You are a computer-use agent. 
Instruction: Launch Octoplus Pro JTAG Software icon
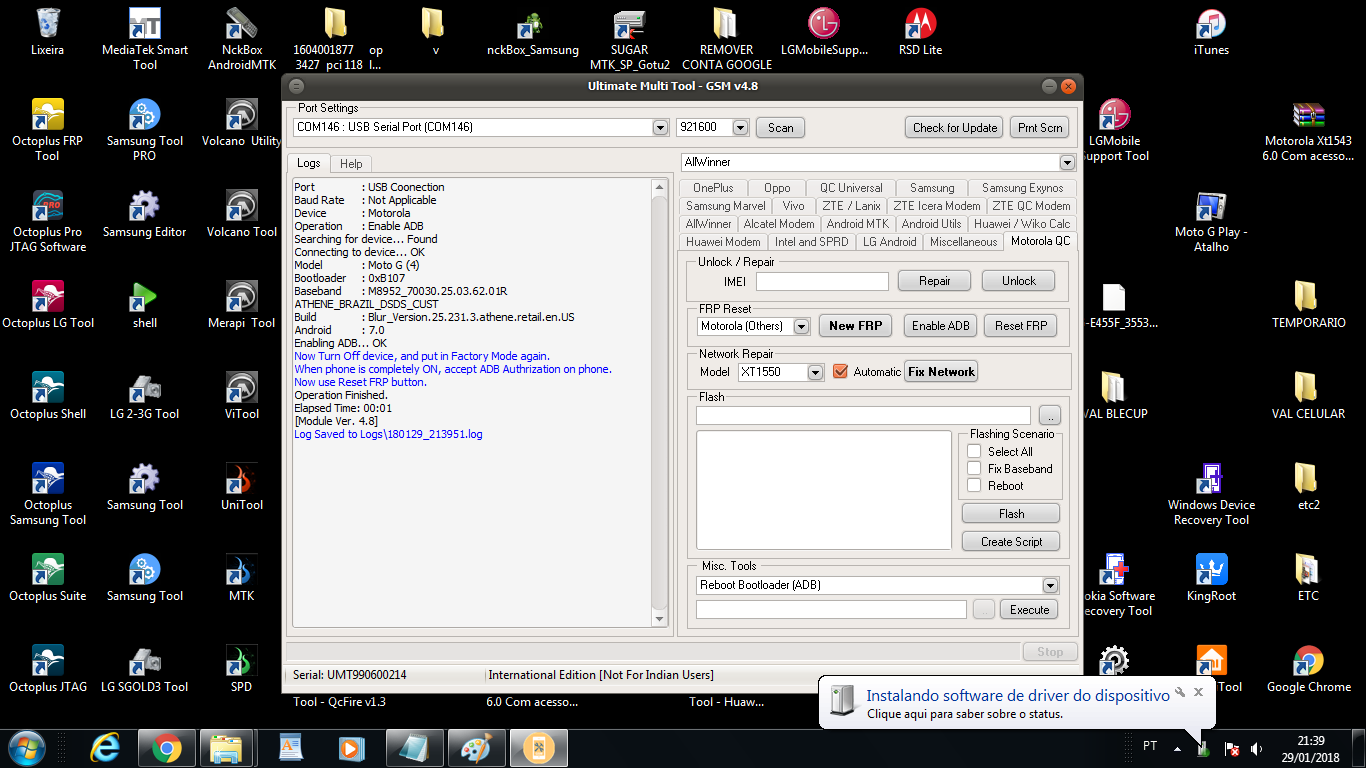click(47, 221)
